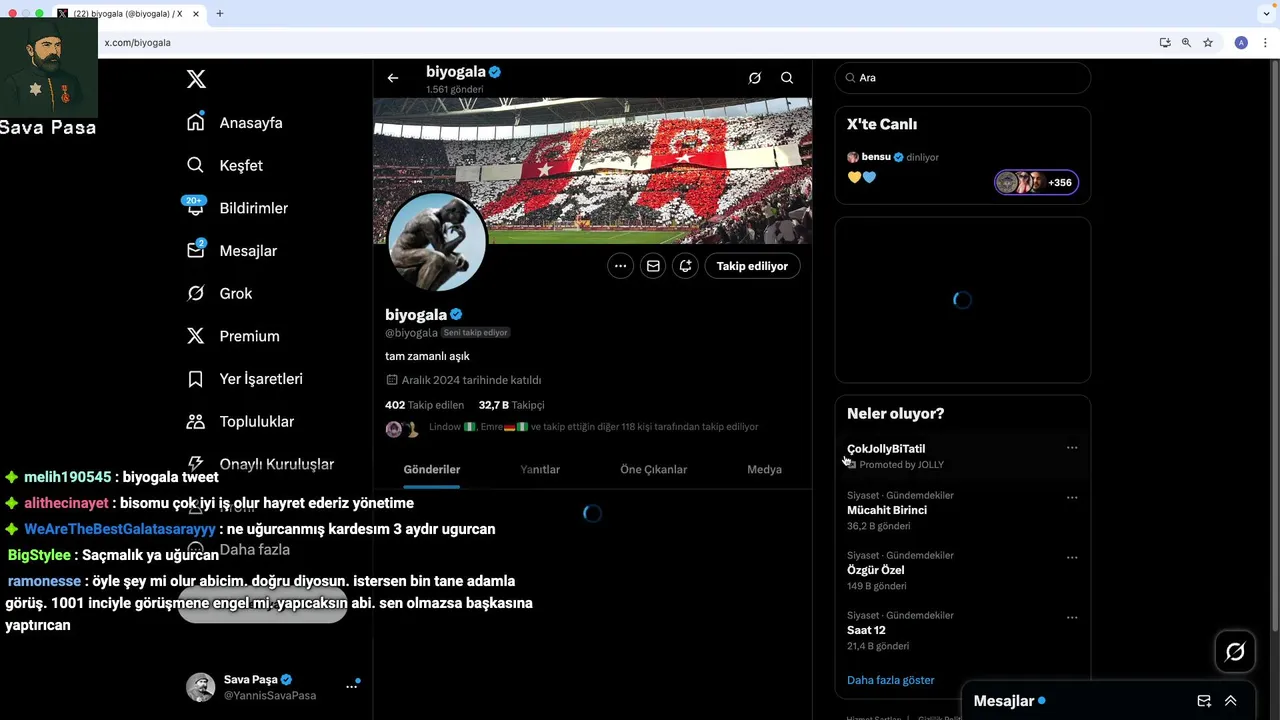Expand the Mesajlar drawer with double chevron
Screen dimensions: 1280x720
pyautogui.click(x=1231, y=701)
